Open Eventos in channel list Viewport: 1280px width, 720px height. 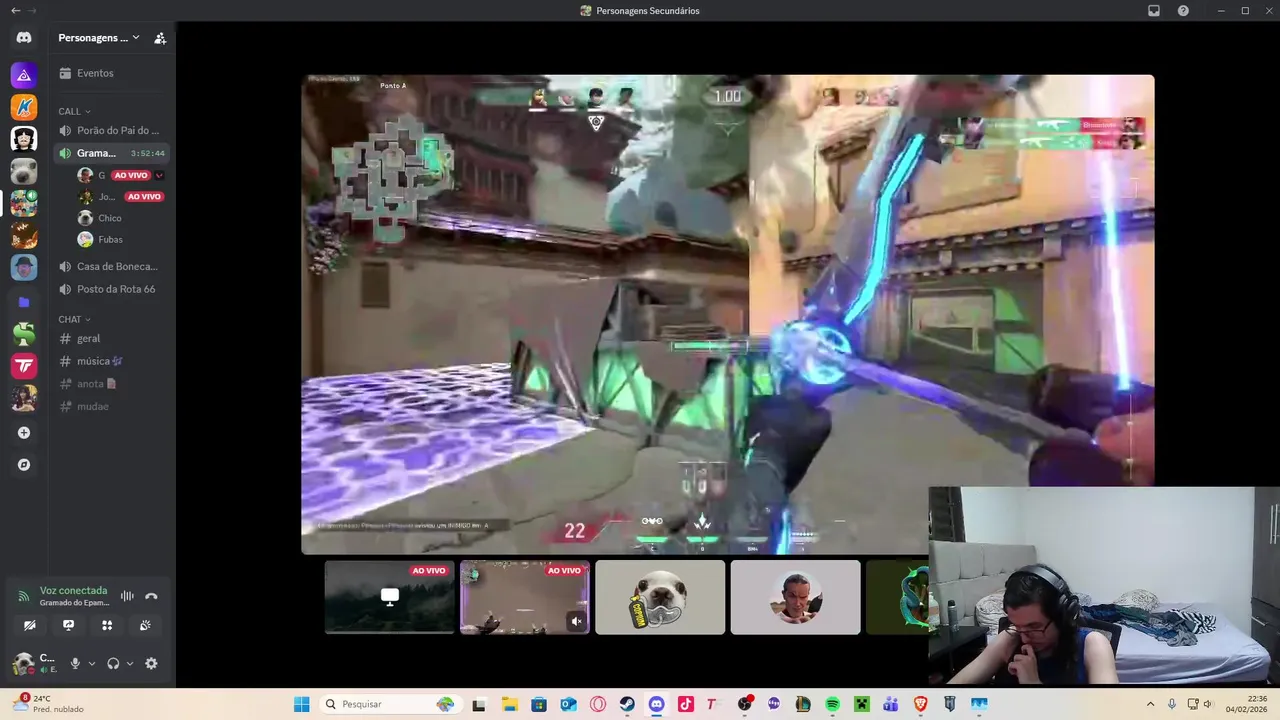point(111,73)
